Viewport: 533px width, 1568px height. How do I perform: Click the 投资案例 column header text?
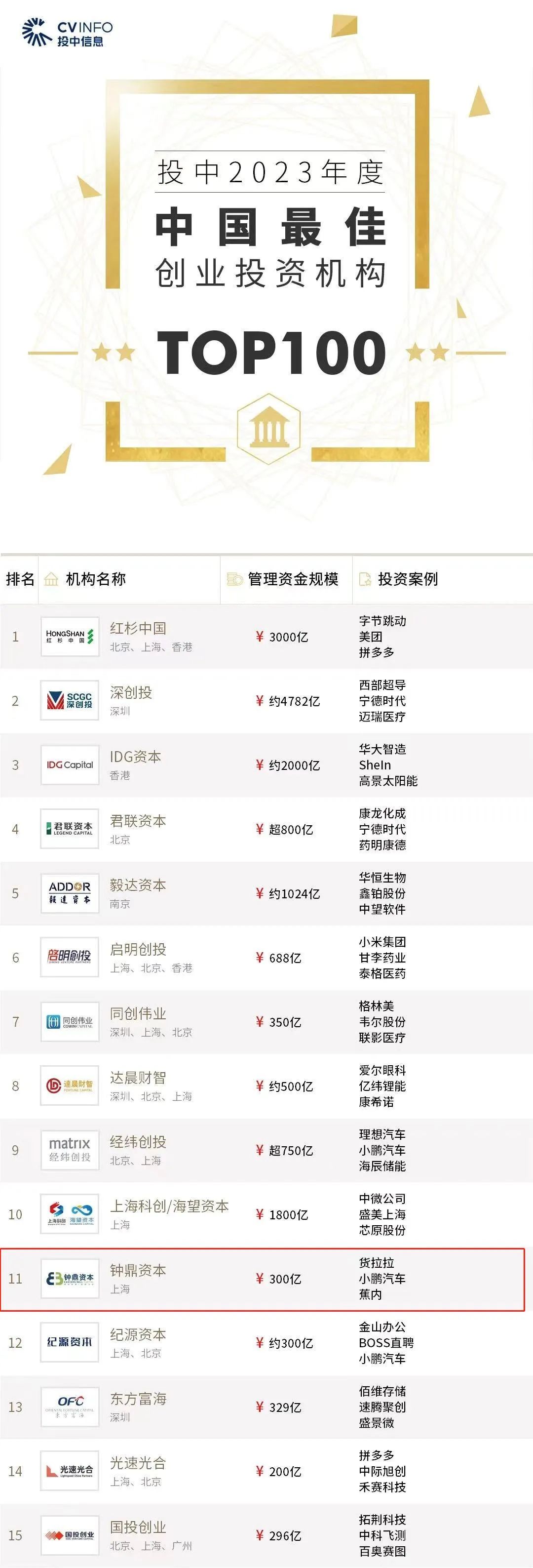408,579
